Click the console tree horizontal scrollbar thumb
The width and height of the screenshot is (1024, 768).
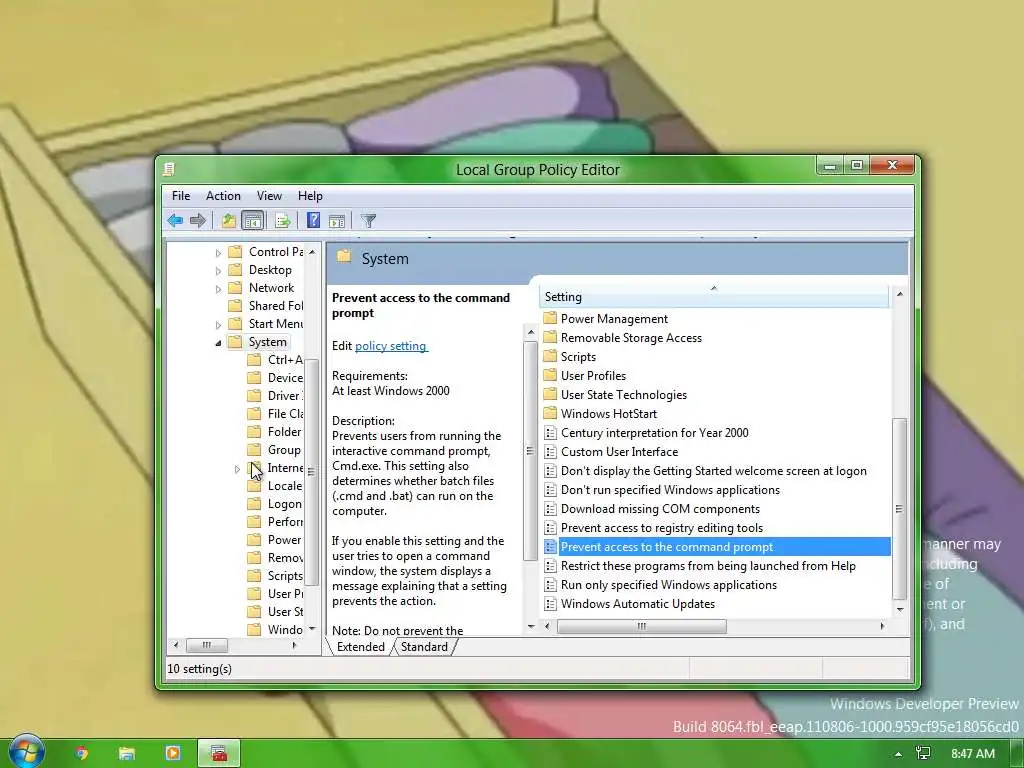pyautogui.click(x=206, y=645)
